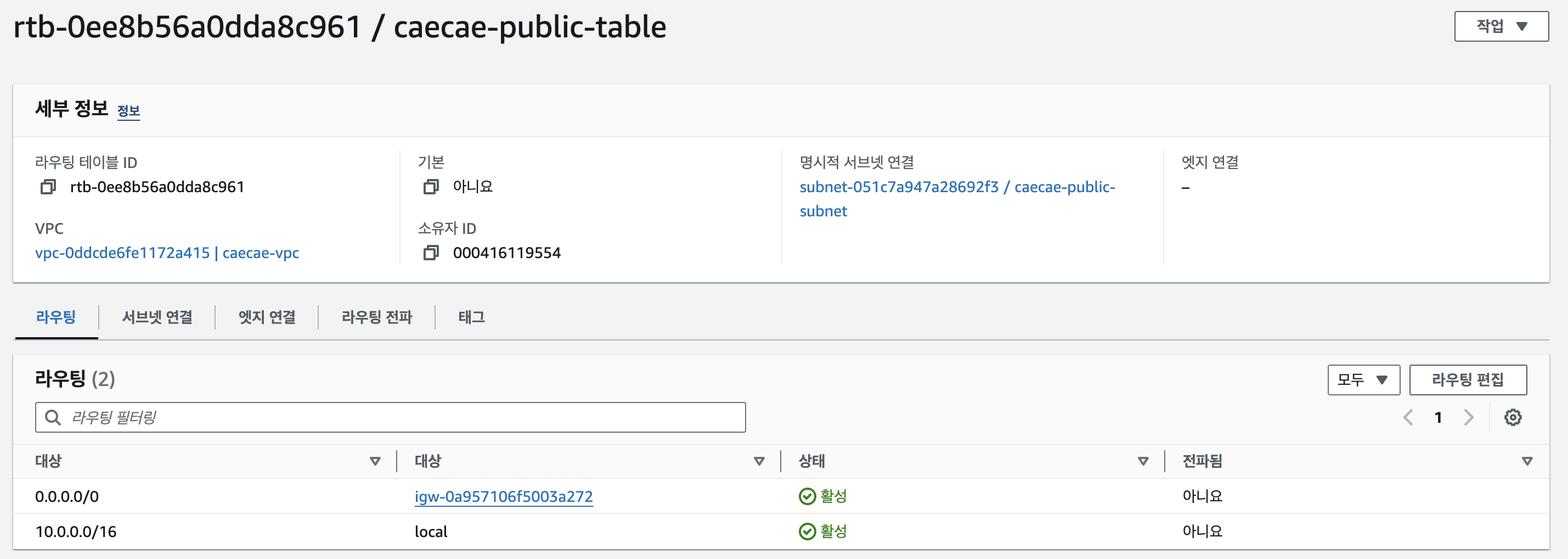The image size is (1568, 559).
Task: Copy the 기본 value icon
Action: click(430, 187)
